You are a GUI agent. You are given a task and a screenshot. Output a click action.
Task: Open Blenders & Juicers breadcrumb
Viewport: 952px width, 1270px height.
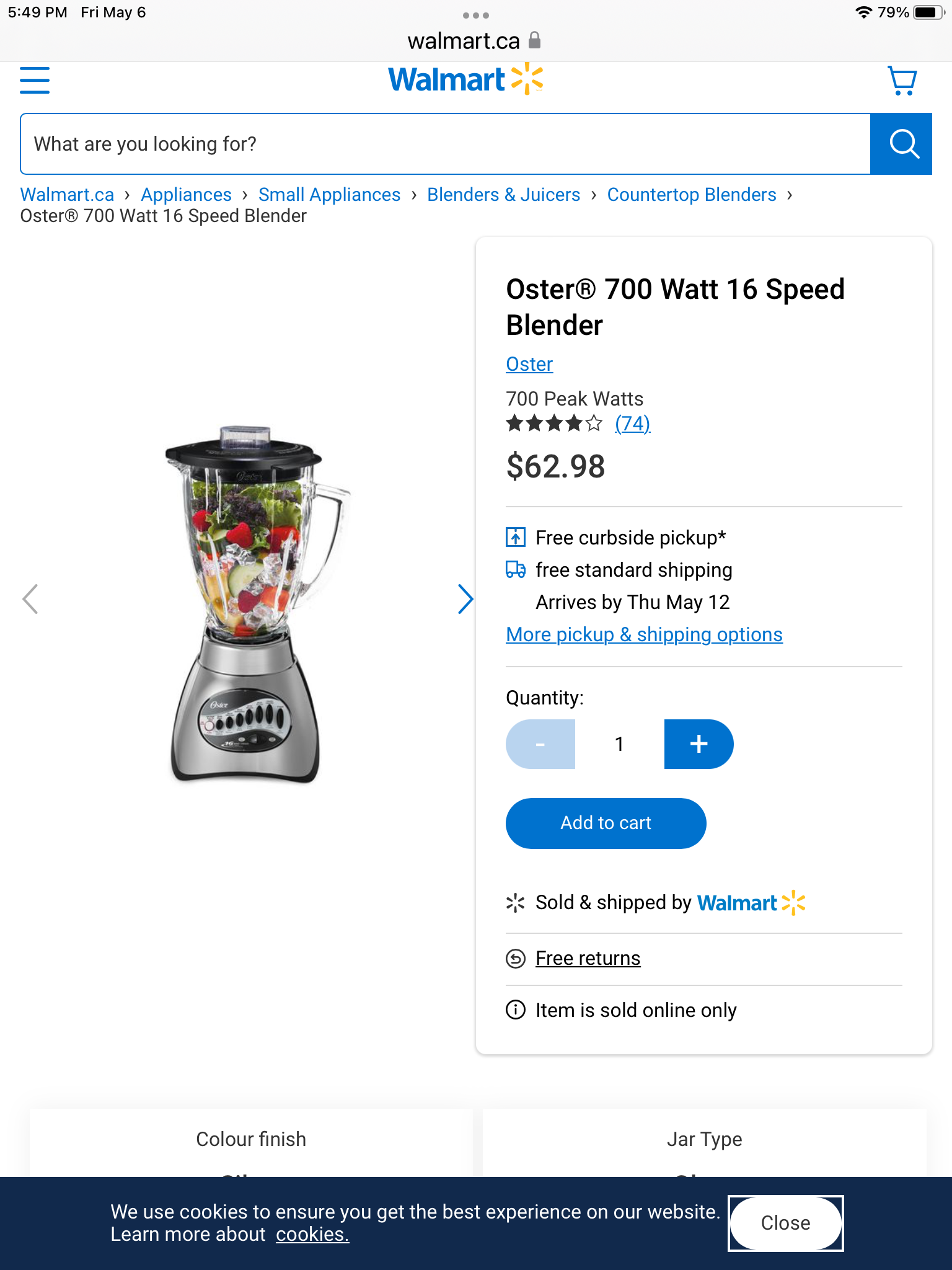tap(504, 195)
